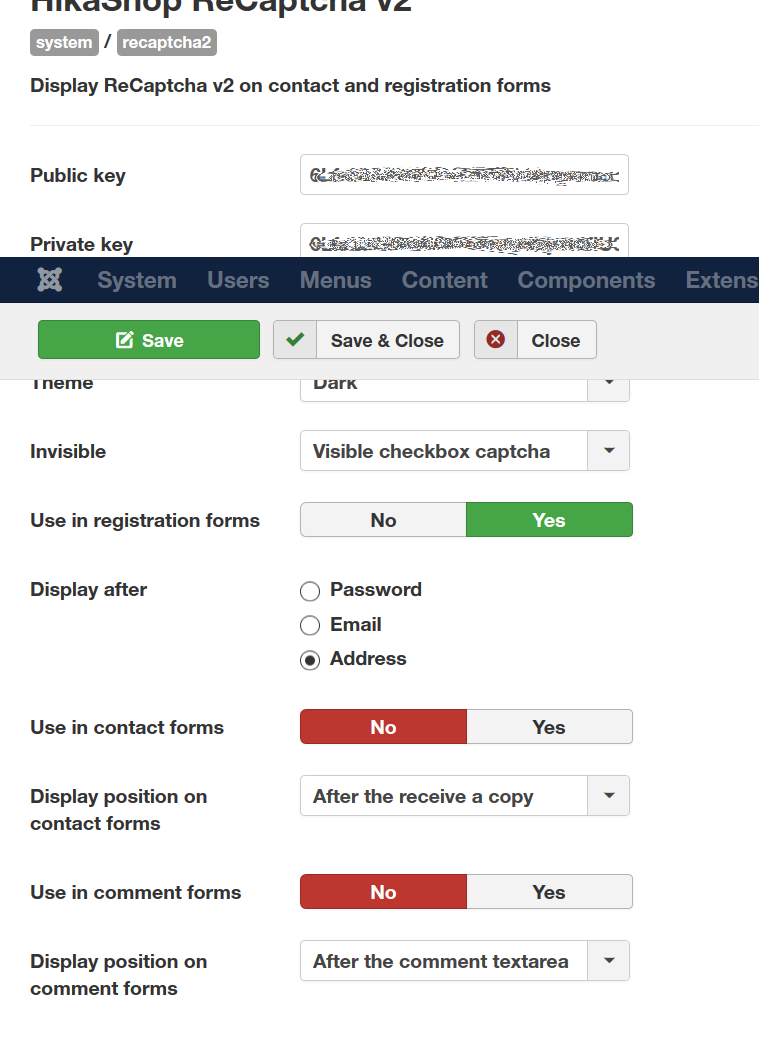This screenshot has height=1062, width=759.
Task: Click the recaptcha2 breadcrumb tag
Action: click(x=167, y=43)
